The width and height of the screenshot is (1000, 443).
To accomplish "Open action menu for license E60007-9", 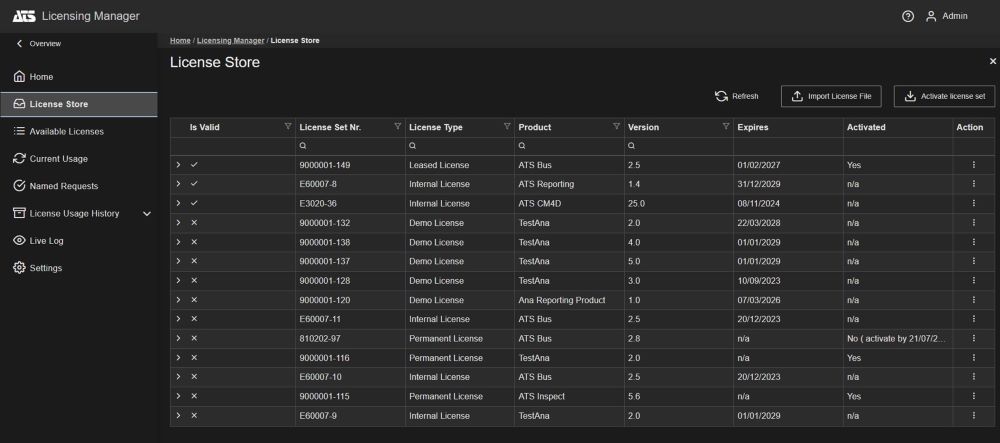I will [x=973, y=415].
